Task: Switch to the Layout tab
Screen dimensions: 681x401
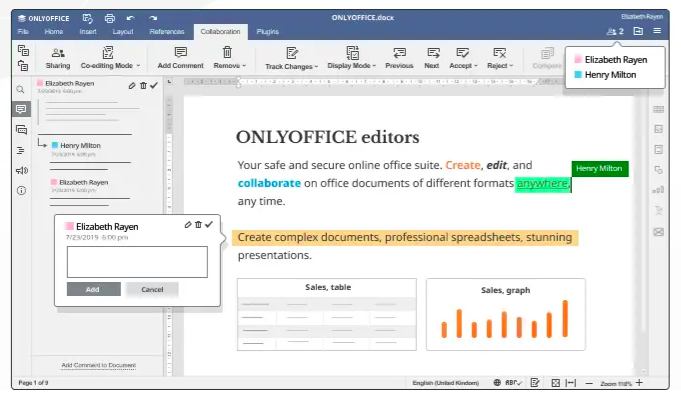Action: pyautogui.click(x=123, y=32)
